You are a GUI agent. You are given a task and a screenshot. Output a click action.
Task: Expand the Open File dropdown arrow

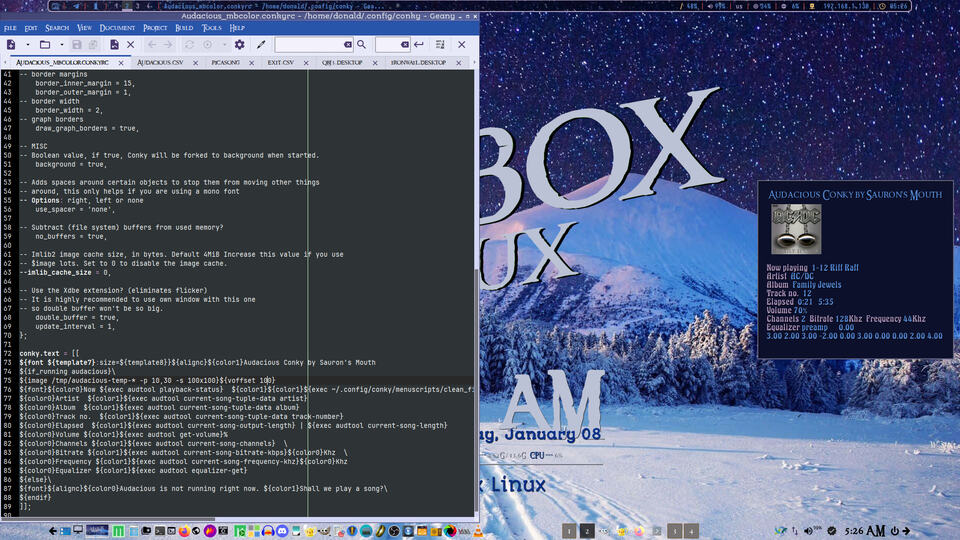pyautogui.click(x=60, y=45)
